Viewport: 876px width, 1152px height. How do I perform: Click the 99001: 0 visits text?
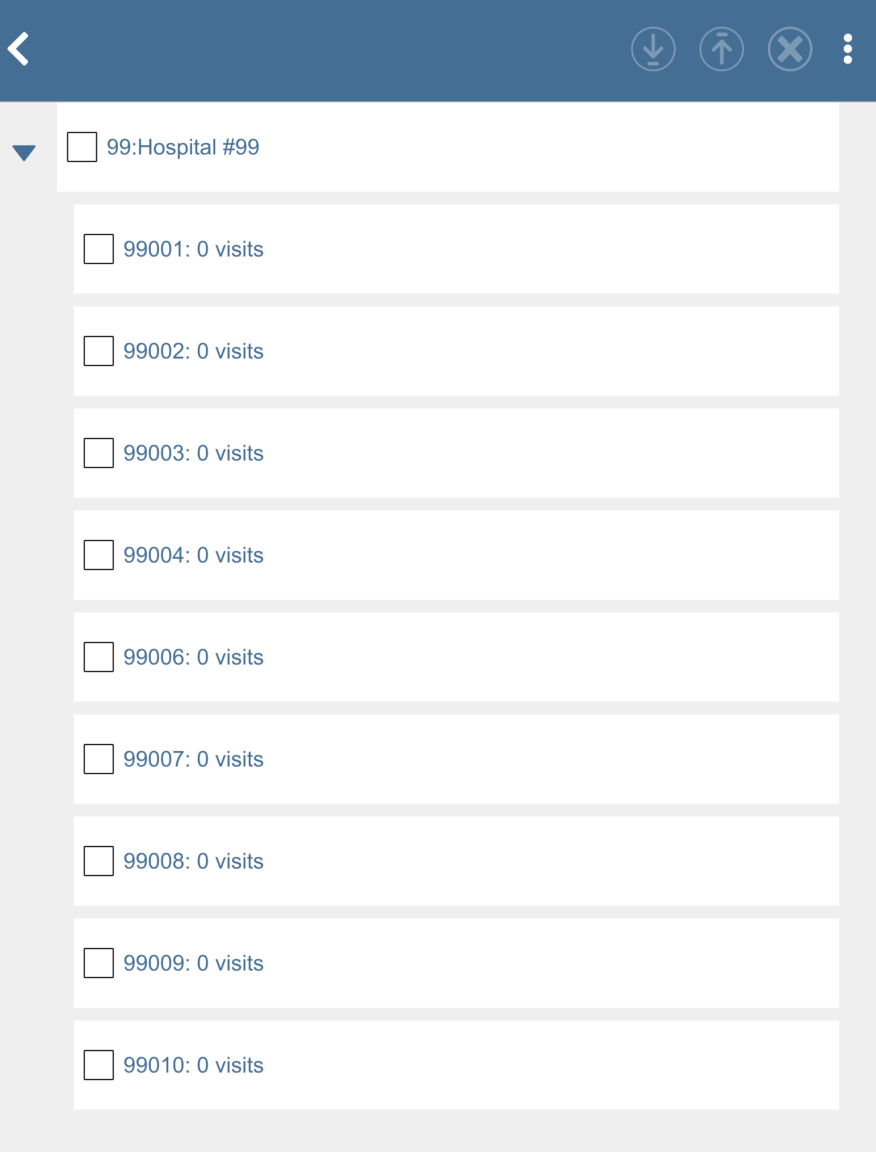point(193,249)
